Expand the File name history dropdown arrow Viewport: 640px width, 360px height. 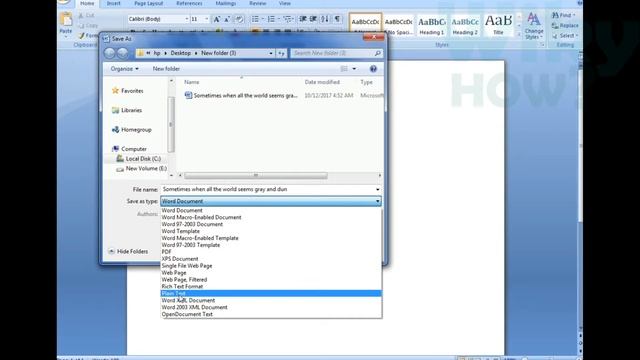[x=377, y=189]
